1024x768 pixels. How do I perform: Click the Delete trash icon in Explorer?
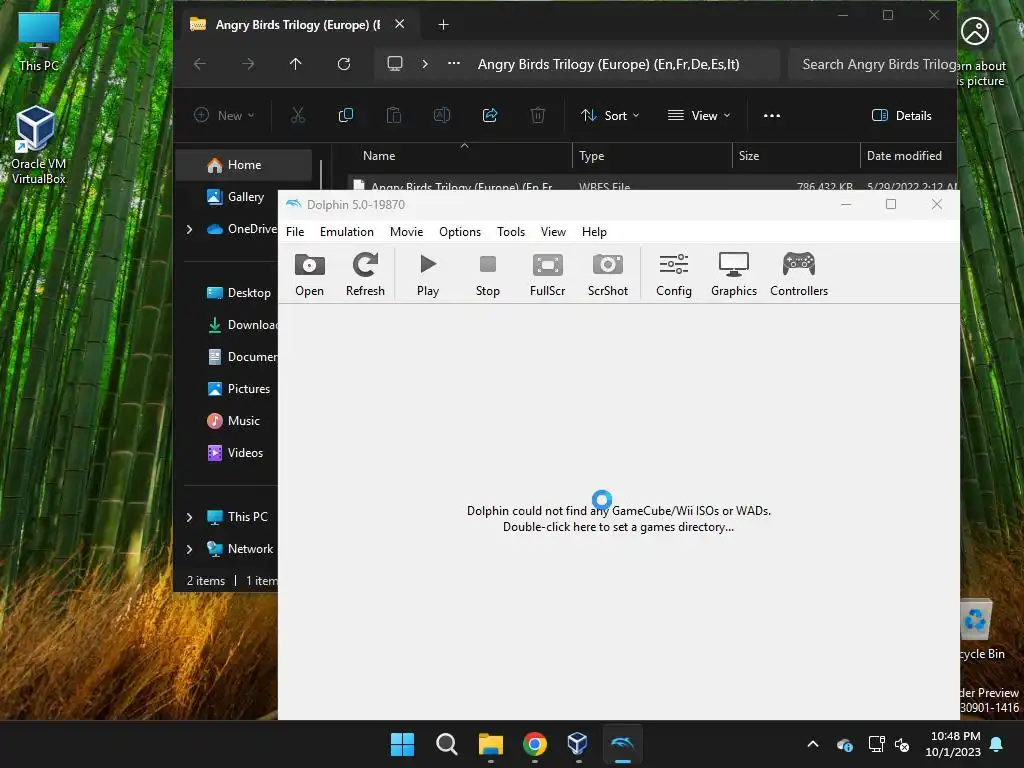[537, 116]
